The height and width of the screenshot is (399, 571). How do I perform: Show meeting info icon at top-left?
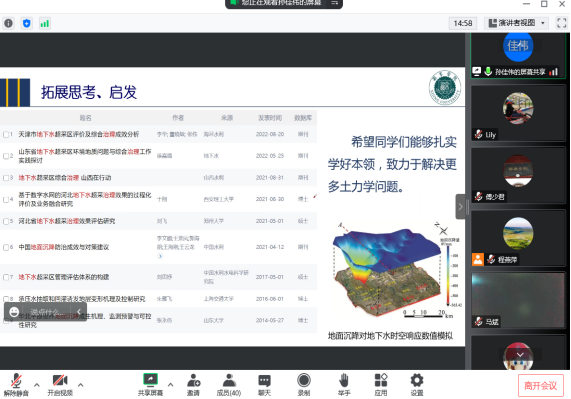click(8, 23)
